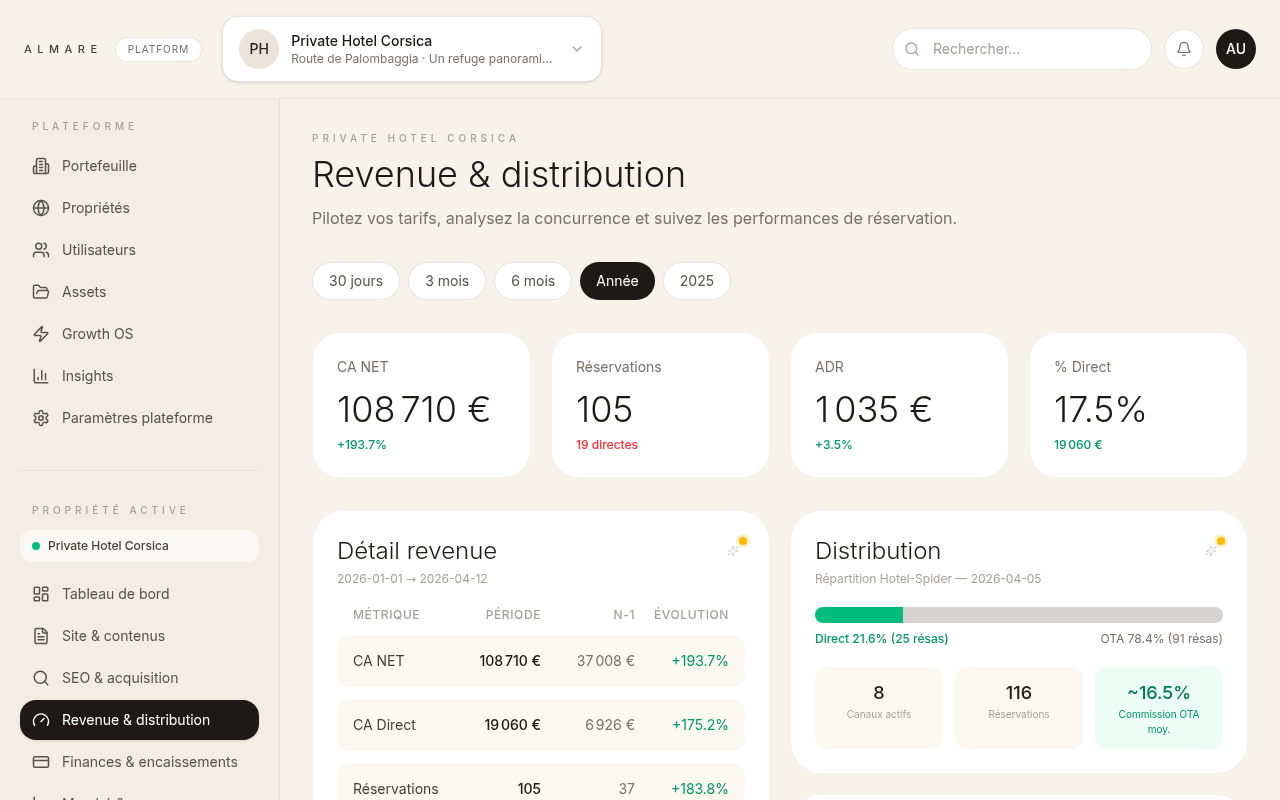Open Paramètres plateforme gear item

pos(139,418)
